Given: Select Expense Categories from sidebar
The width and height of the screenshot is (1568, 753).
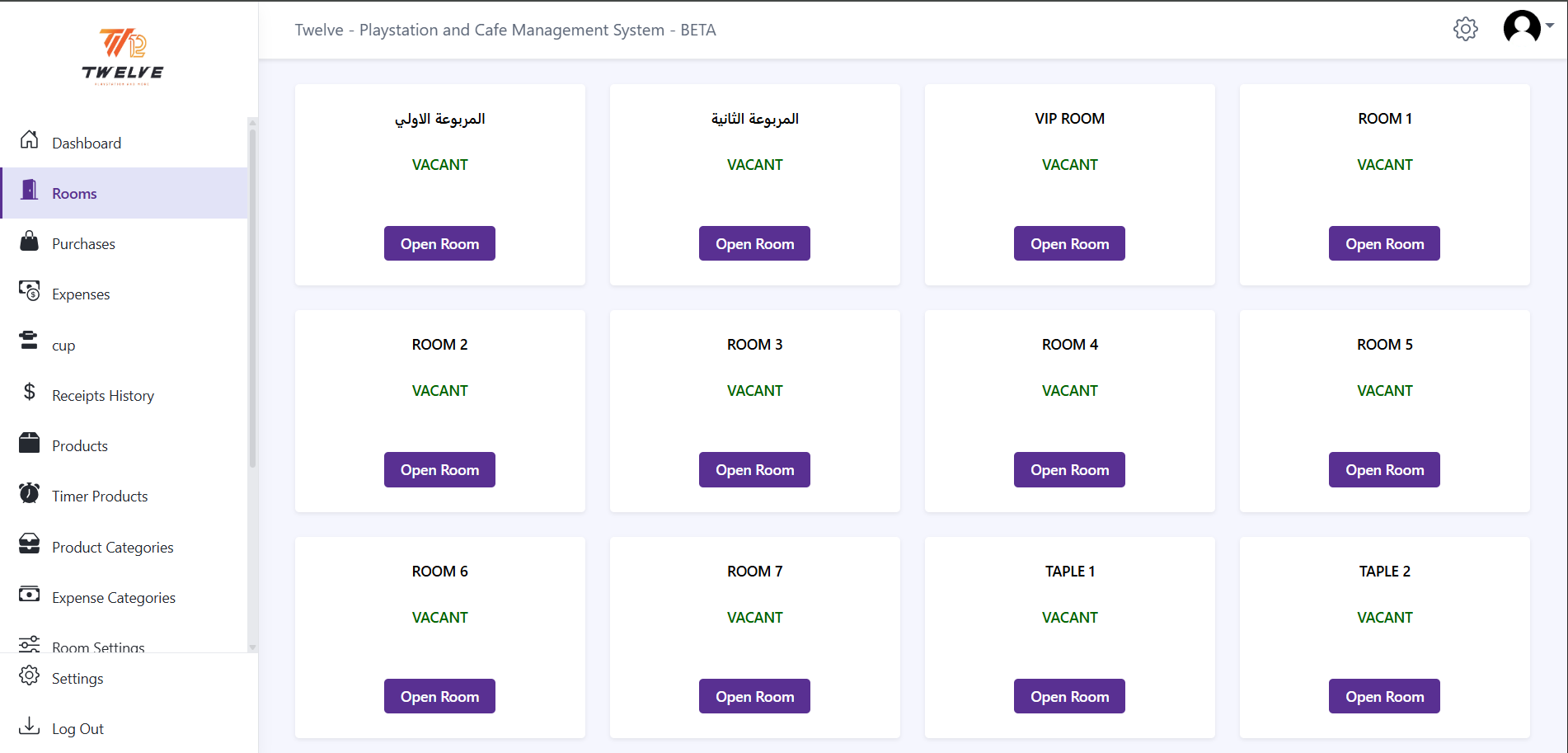Looking at the screenshot, I should (113, 598).
